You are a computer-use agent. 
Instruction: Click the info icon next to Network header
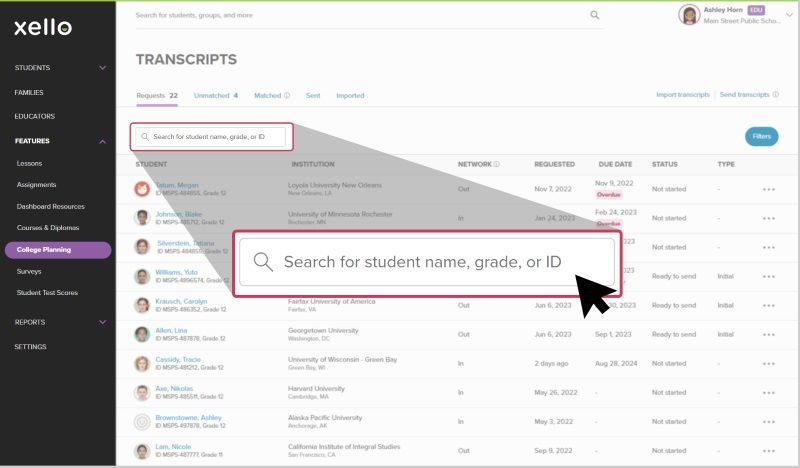tap(496, 164)
